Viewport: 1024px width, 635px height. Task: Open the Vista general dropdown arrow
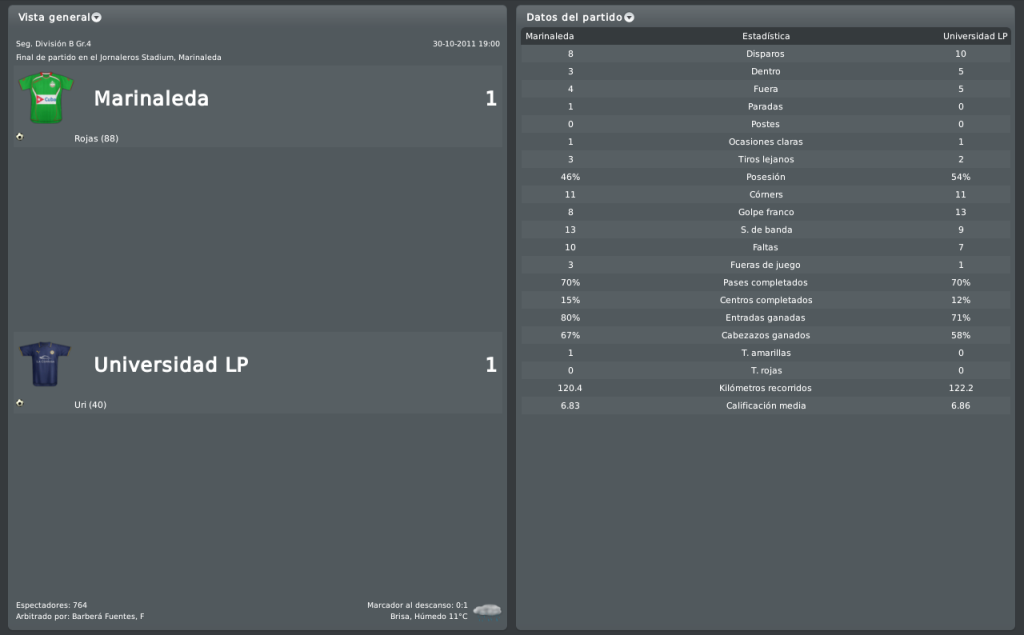pos(96,18)
